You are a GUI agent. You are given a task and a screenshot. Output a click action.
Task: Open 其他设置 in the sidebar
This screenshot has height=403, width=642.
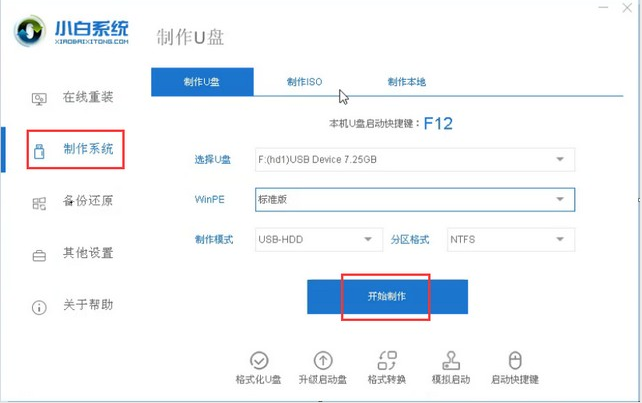[75, 254]
